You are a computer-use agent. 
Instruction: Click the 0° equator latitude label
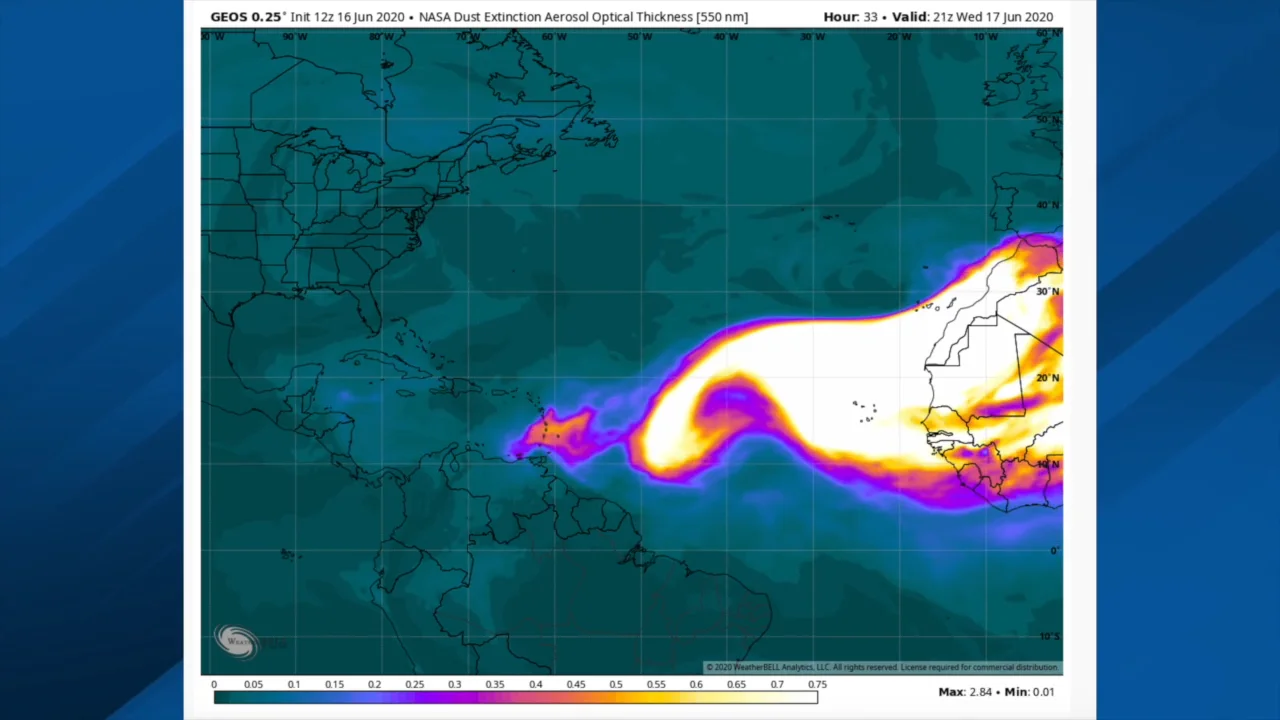(1054, 551)
